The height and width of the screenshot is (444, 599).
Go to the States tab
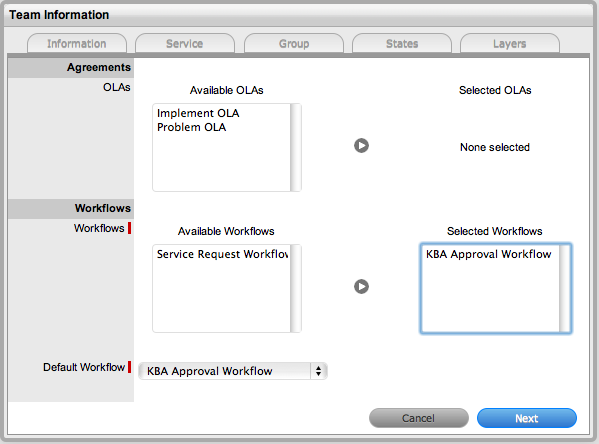pyautogui.click(x=402, y=44)
